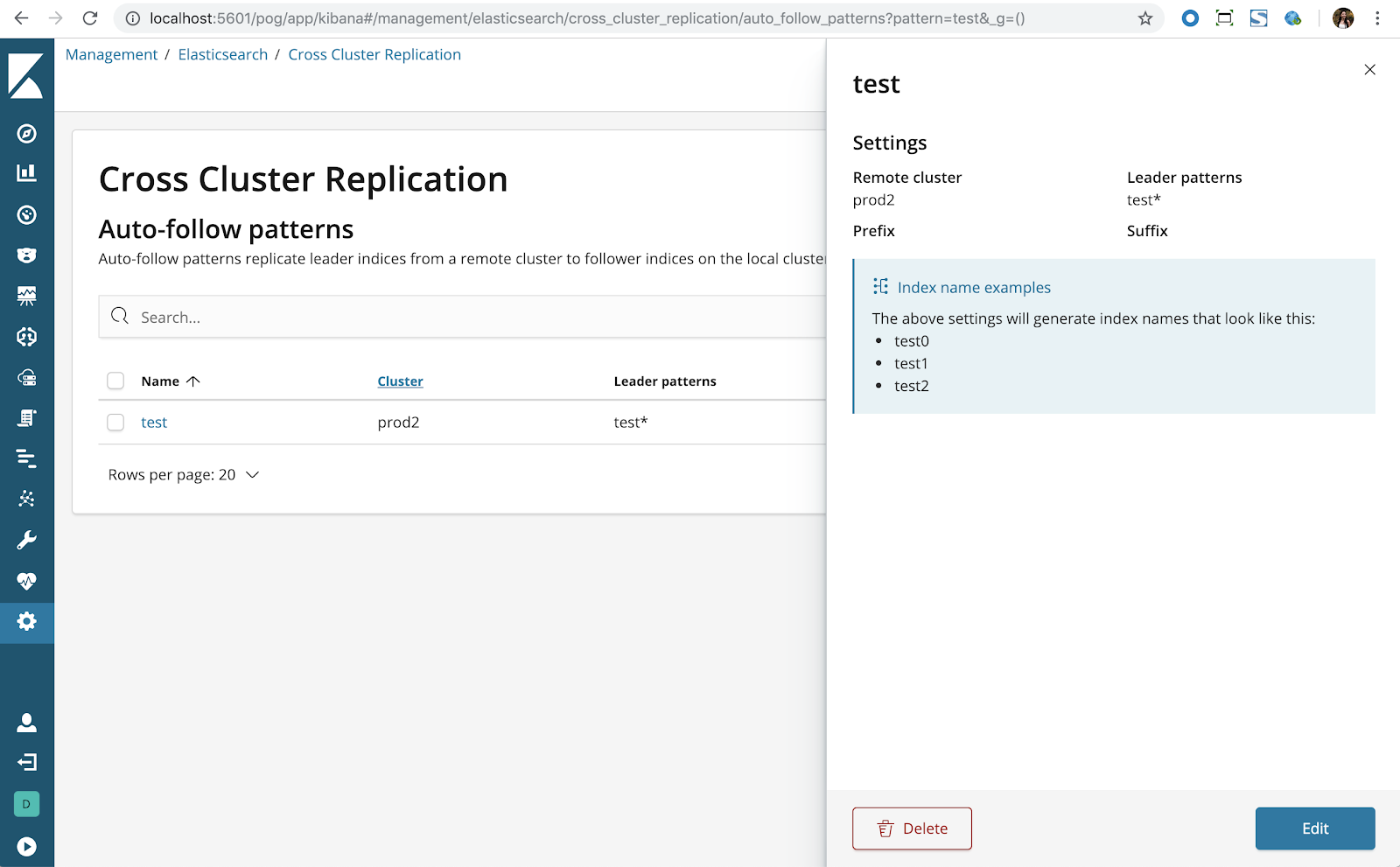Click the prod2 remote cluster value in flyout
The height and width of the screenshot is (867, 1400).
click(x=873, y=200)
